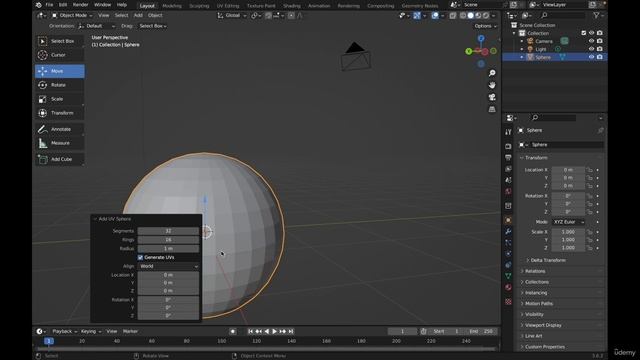Open the outliner filter funnel icon

tap(596, 15)
